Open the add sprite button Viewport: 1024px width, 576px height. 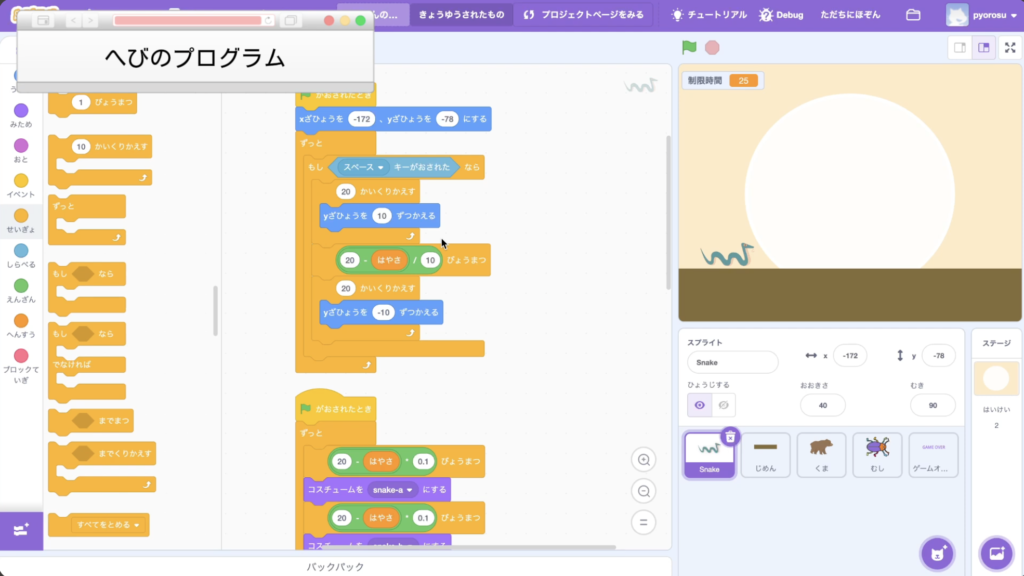click(x=937, y=552)
